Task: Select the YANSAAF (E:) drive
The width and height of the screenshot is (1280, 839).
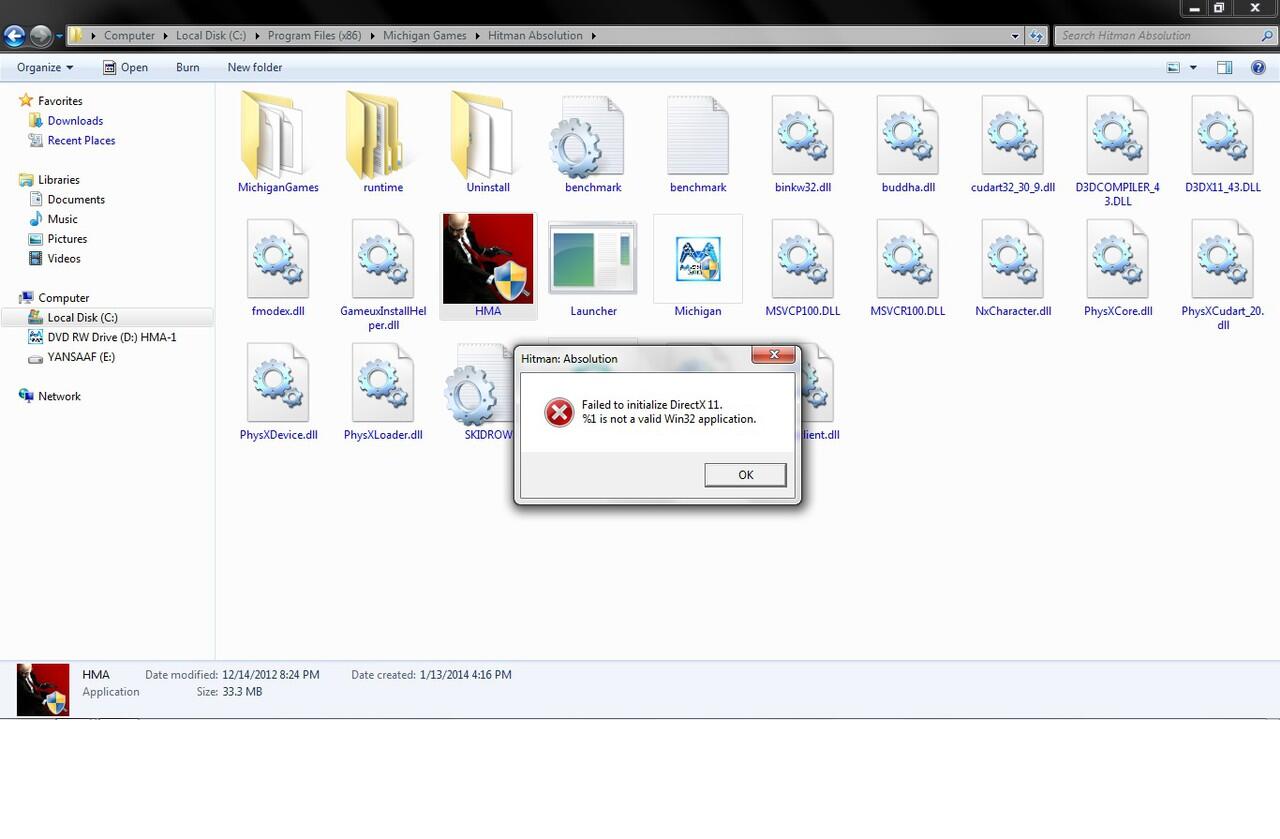Action: point(81,357)
